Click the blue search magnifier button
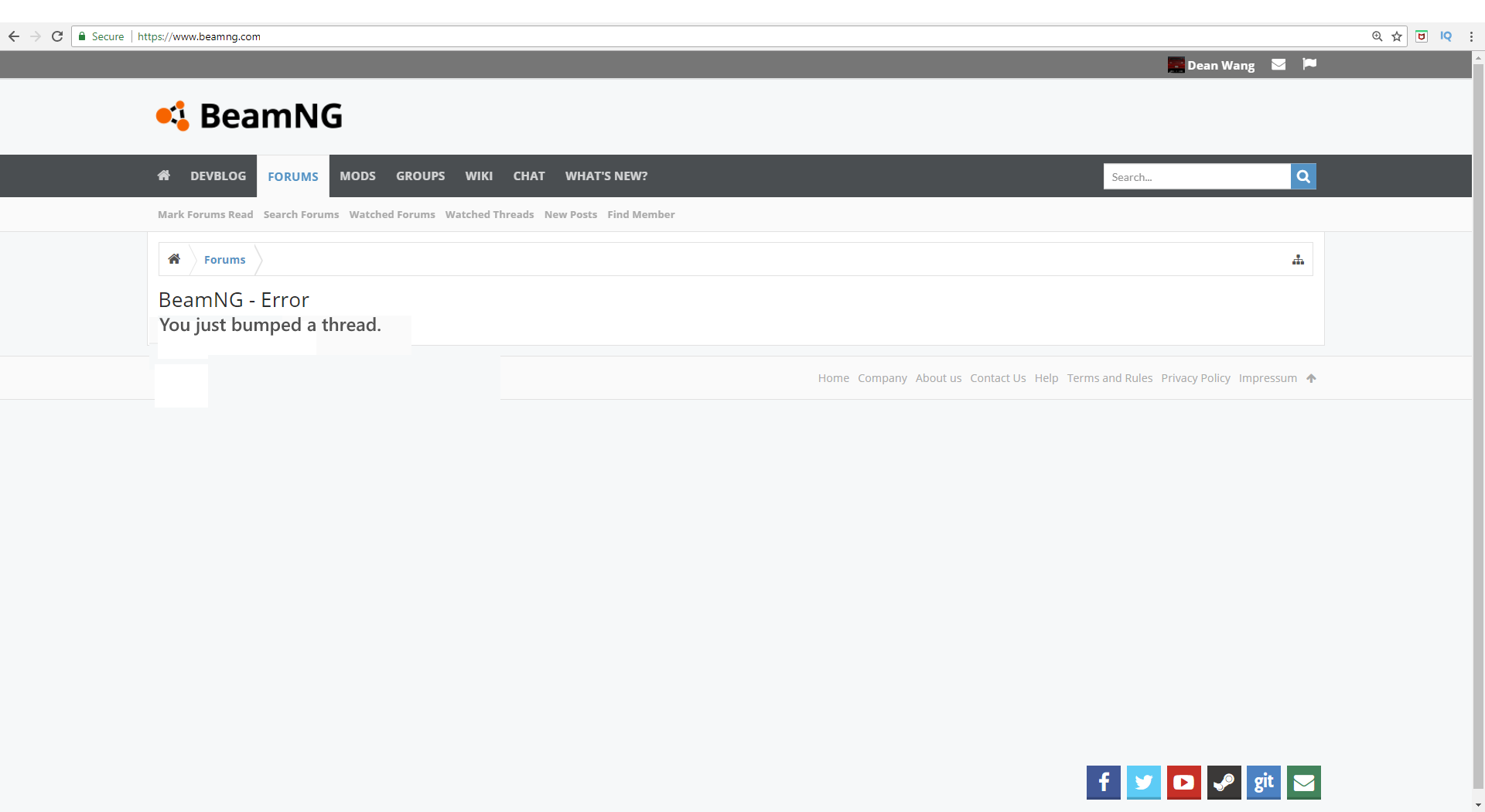1485x812 pixels. click(x=1303, y=177)
